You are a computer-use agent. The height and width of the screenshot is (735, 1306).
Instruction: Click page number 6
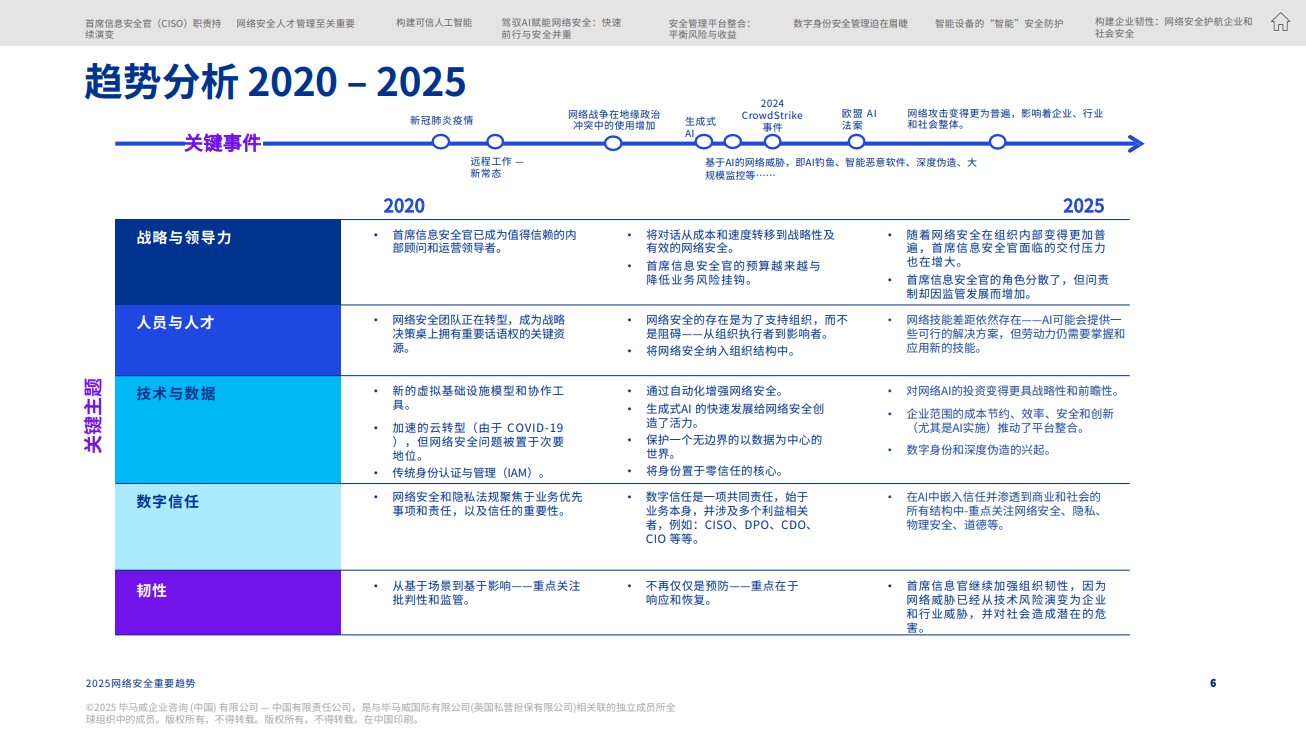point(1213,682)
